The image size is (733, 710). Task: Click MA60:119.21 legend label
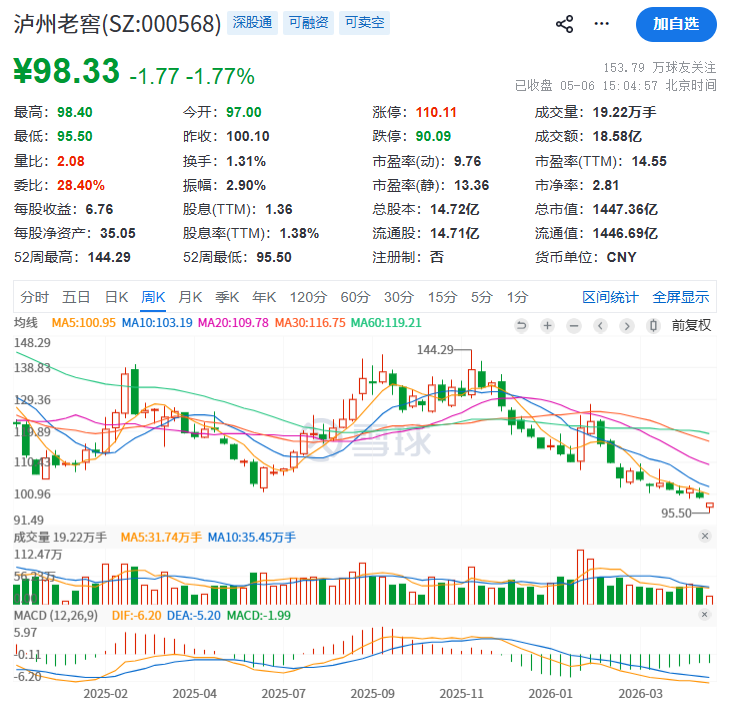[x=386, y=323]
